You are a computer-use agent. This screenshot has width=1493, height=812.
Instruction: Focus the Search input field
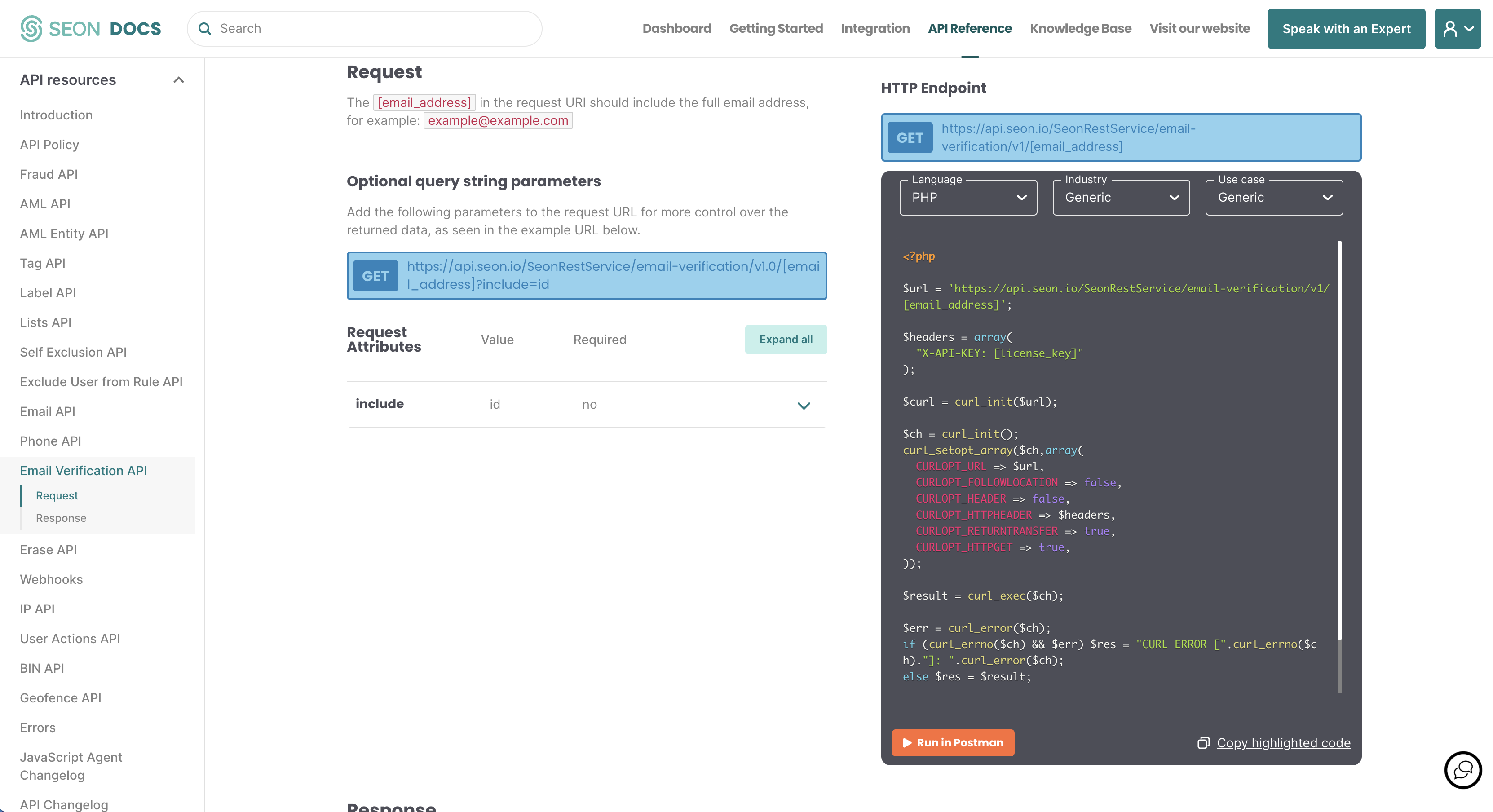[364, 28]
